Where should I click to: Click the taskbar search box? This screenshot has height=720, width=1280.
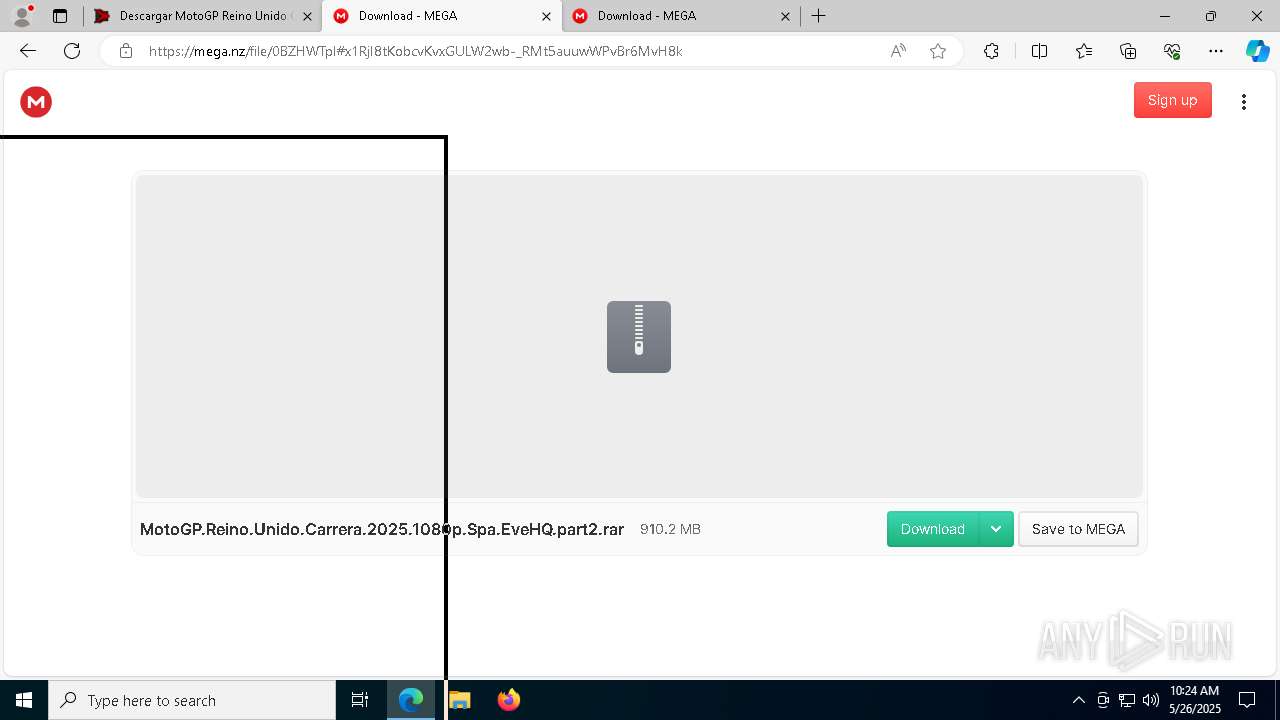pyautogui.click(x=192, y=700)
